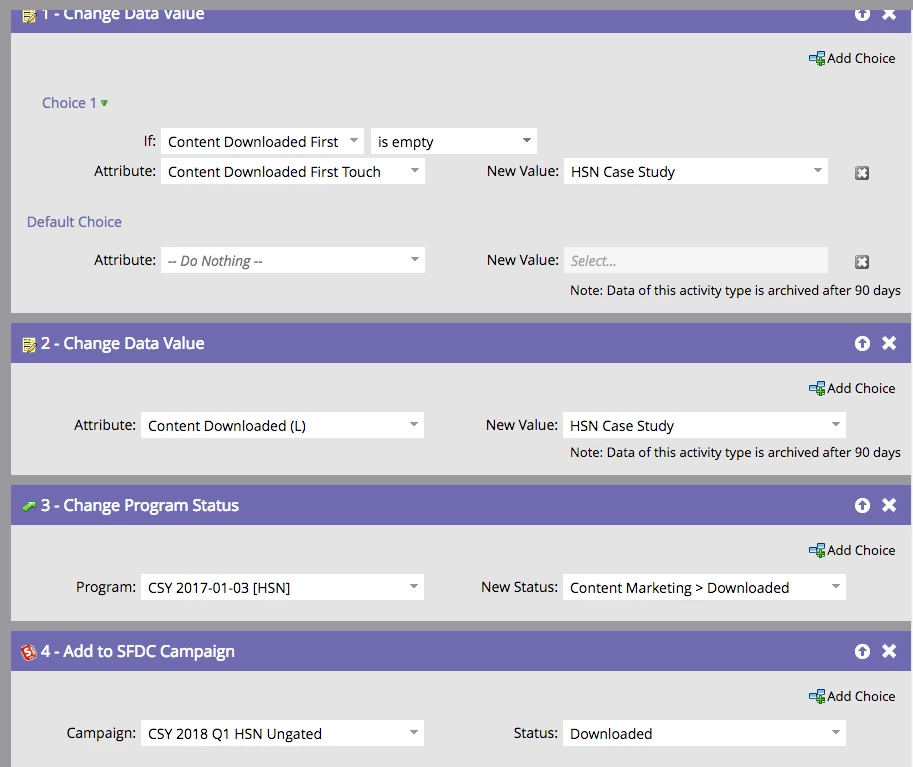Click the '3 - Change Program Status' title
Image resolution: width=913 pixels, height=767 pixels.
(x=140, y=506)
